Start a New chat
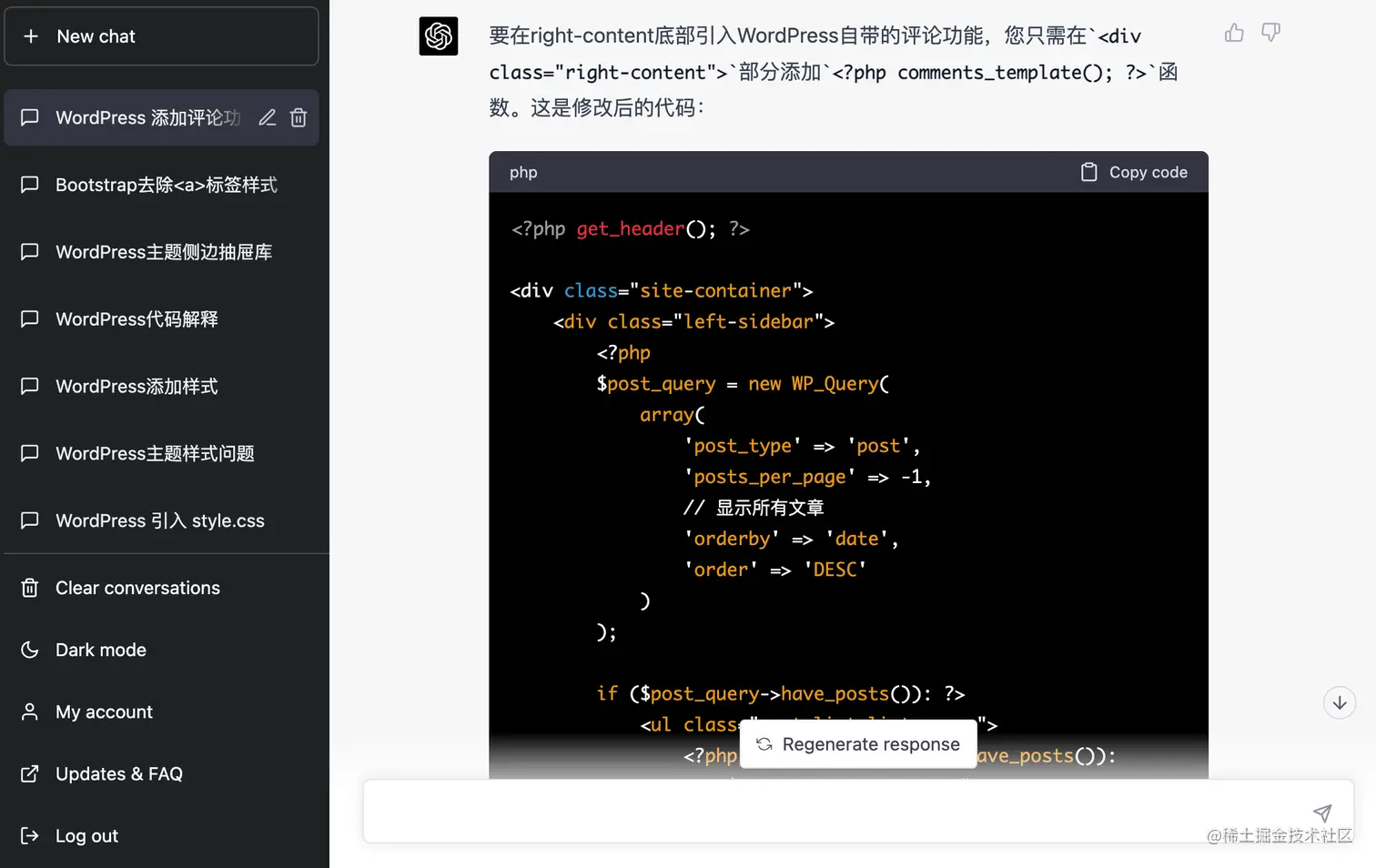This screenshot has height=868, width=1376. pos(96,36)
